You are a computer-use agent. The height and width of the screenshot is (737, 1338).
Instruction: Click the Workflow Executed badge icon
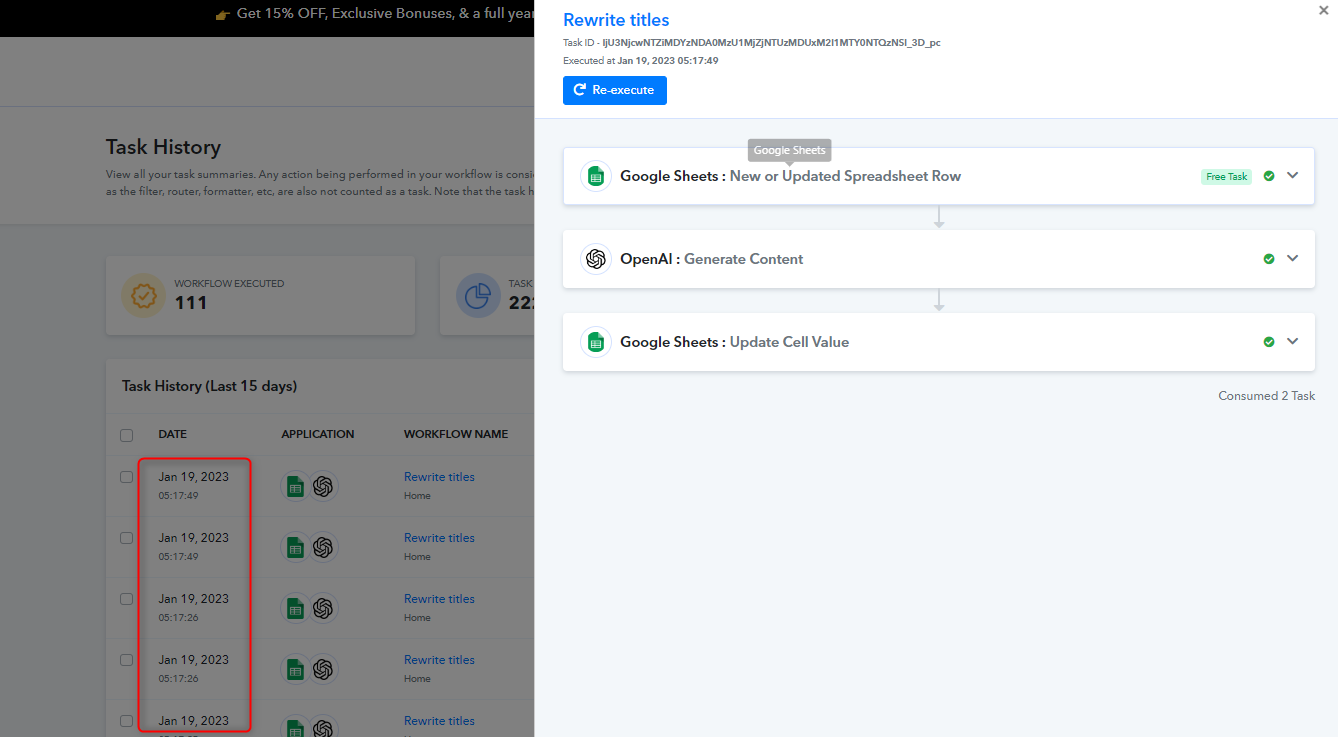143,296
